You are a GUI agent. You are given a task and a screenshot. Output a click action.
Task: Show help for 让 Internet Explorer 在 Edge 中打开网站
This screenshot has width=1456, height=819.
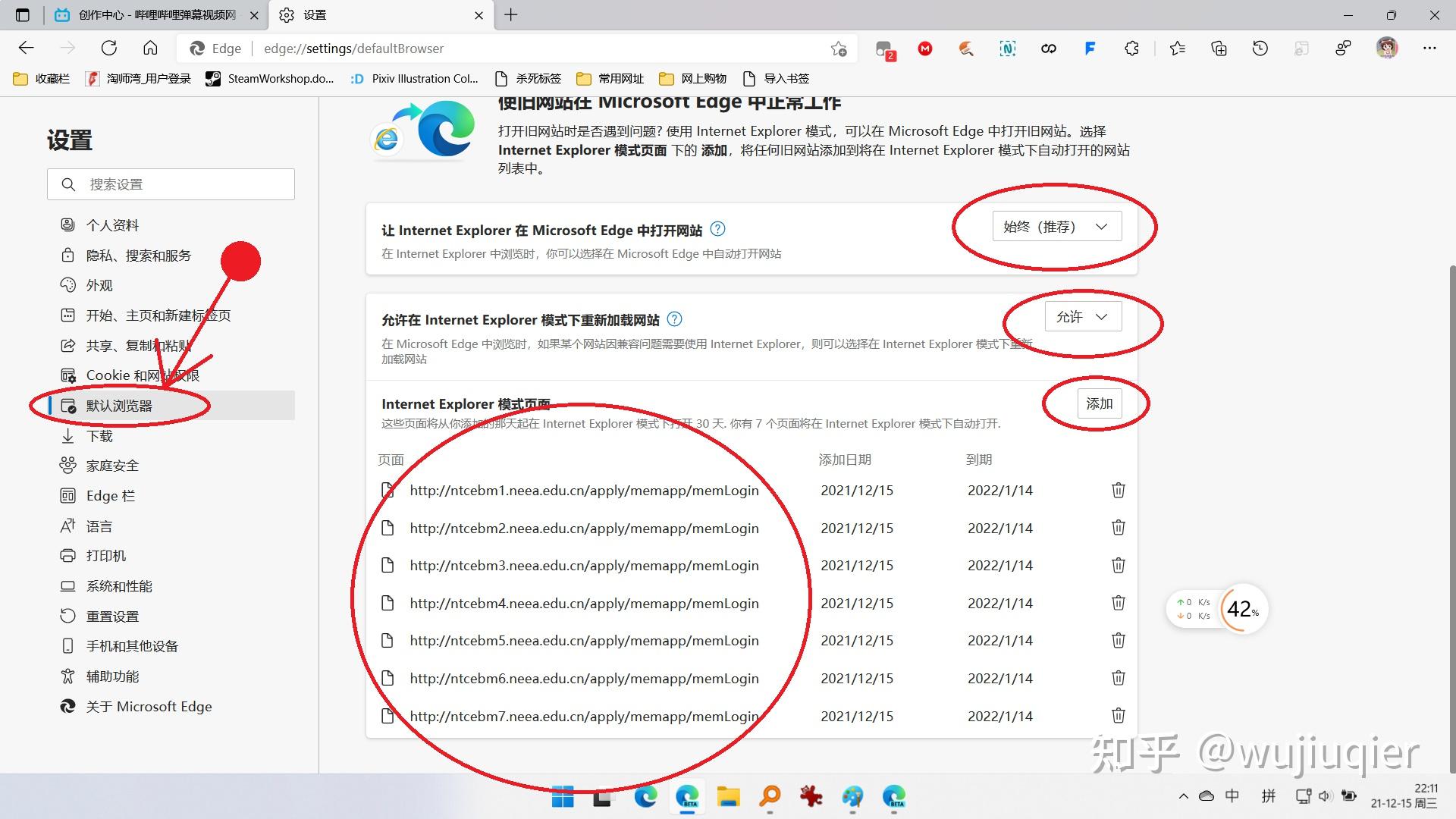(717, 229)
